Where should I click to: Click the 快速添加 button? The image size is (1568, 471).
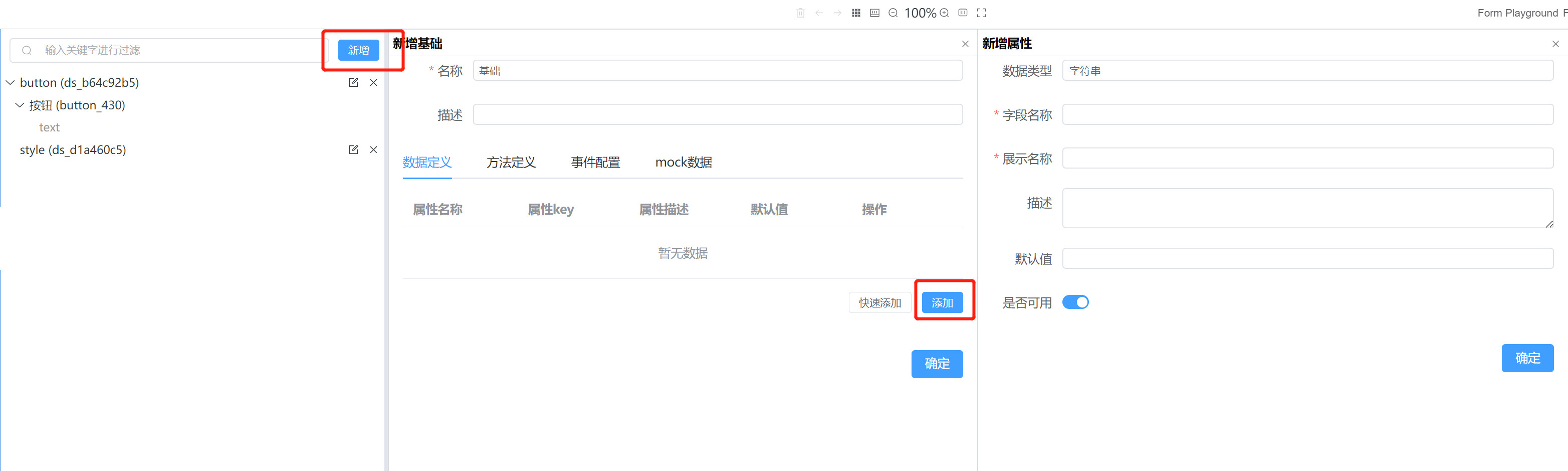[879, 303]
